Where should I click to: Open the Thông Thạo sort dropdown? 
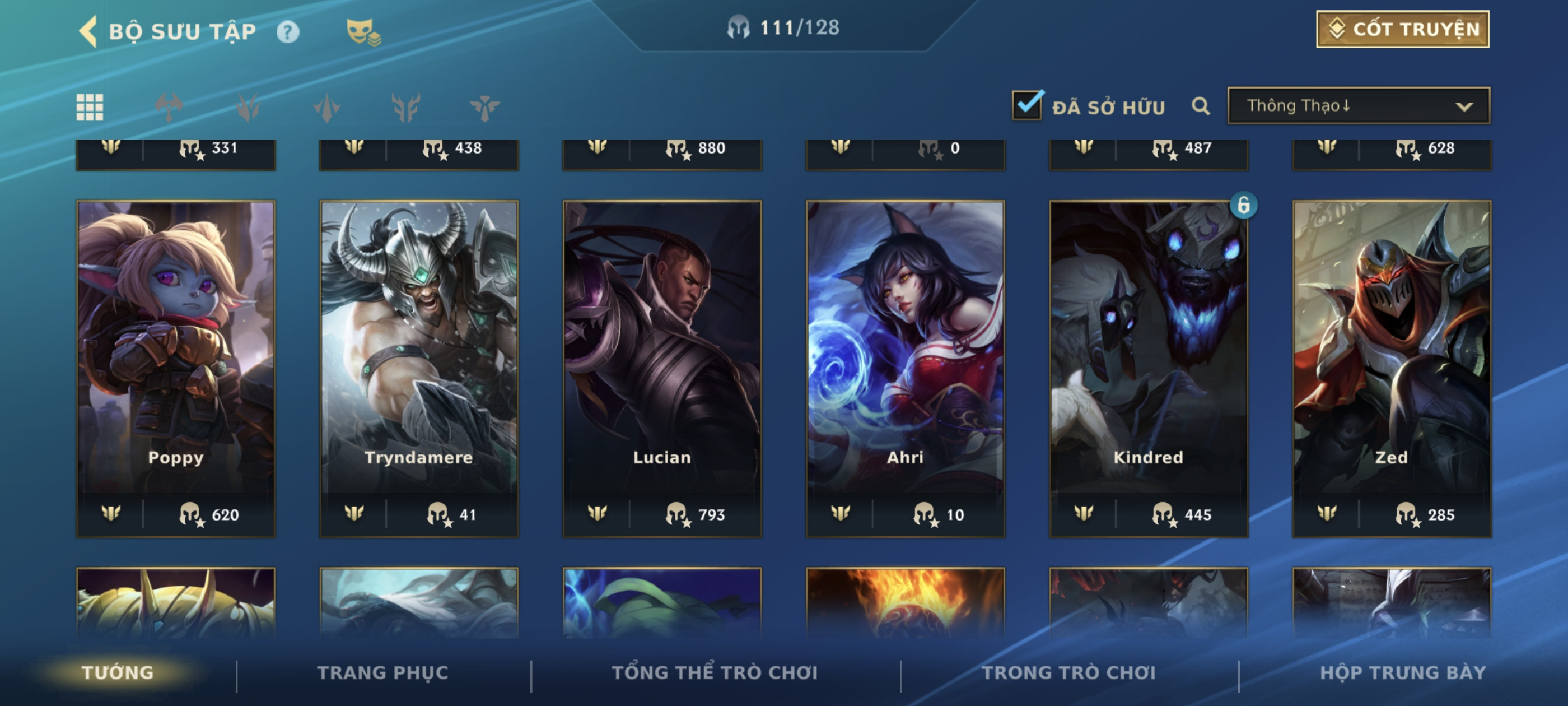(1359, 106)
